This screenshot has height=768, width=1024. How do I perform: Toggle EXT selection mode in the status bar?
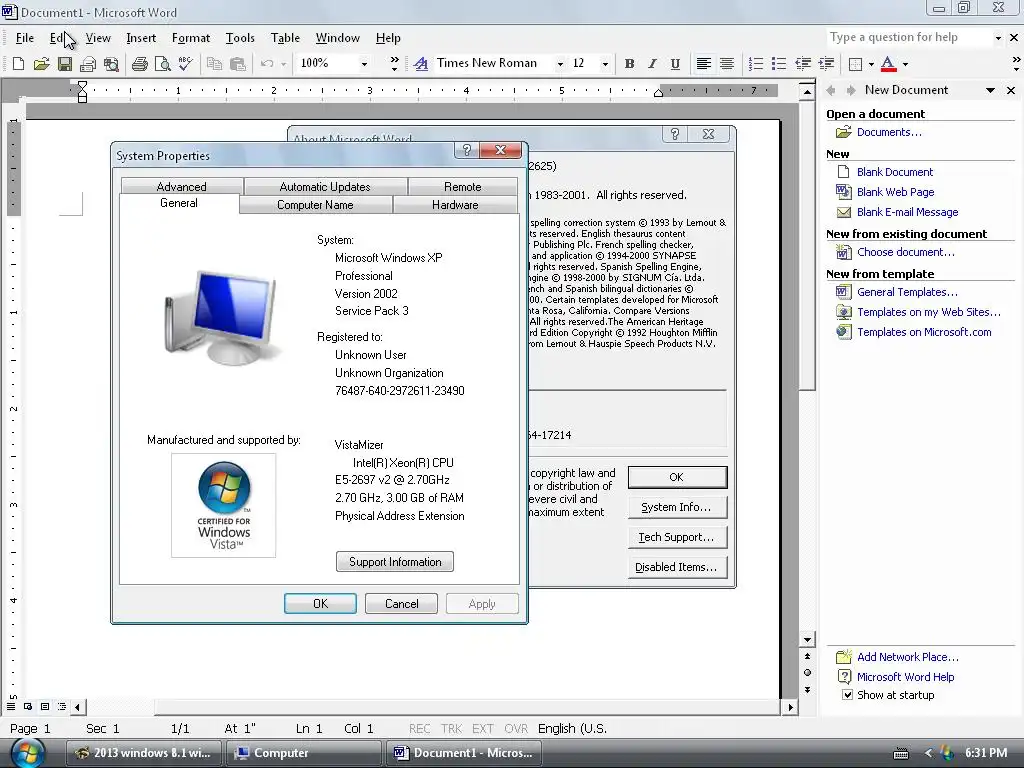[x=483, y=728]
